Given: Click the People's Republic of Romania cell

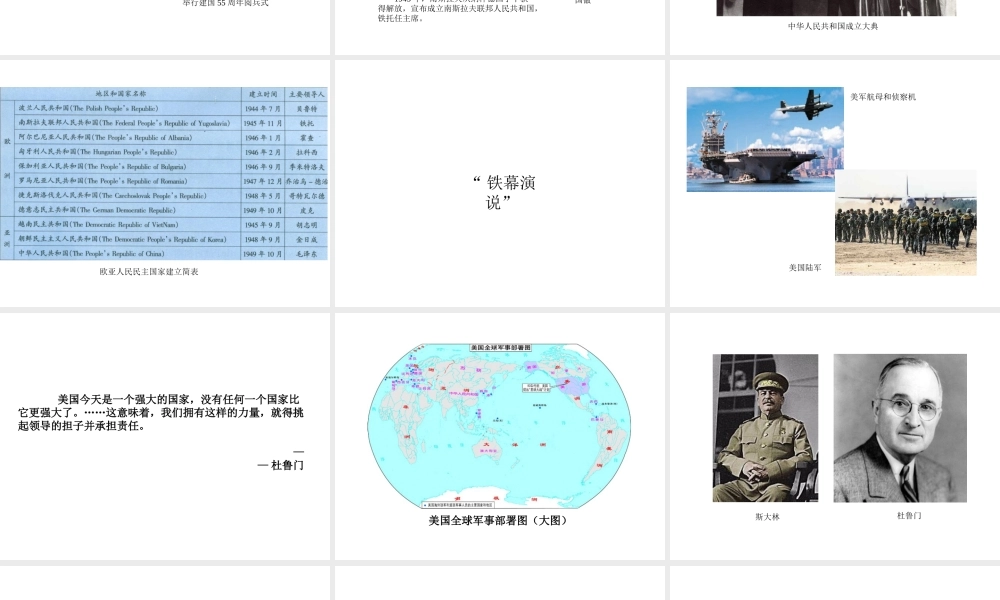Looking at the screenshot, I should click(128, 181).
